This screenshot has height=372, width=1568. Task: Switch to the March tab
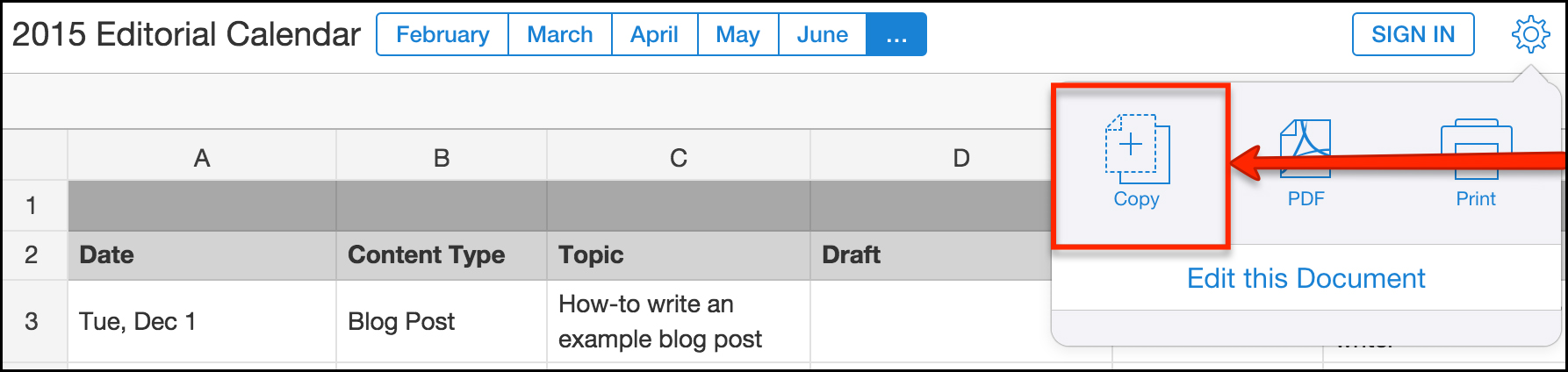(x=559, y=34)
